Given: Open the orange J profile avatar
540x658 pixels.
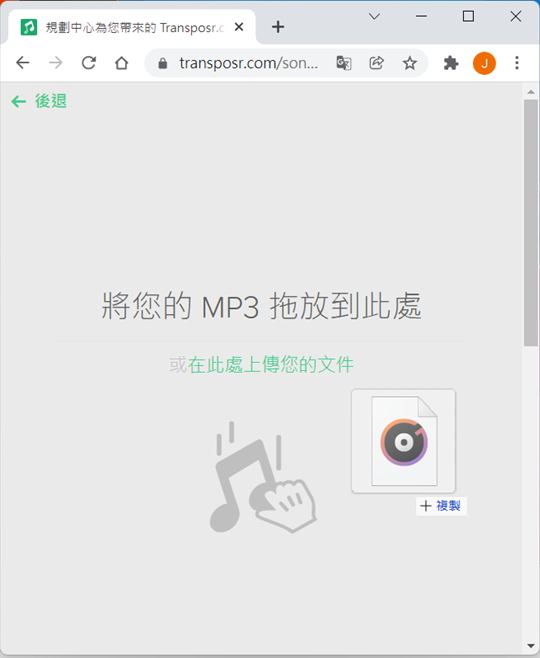Looking at the screenshot, I should [484, 63].
